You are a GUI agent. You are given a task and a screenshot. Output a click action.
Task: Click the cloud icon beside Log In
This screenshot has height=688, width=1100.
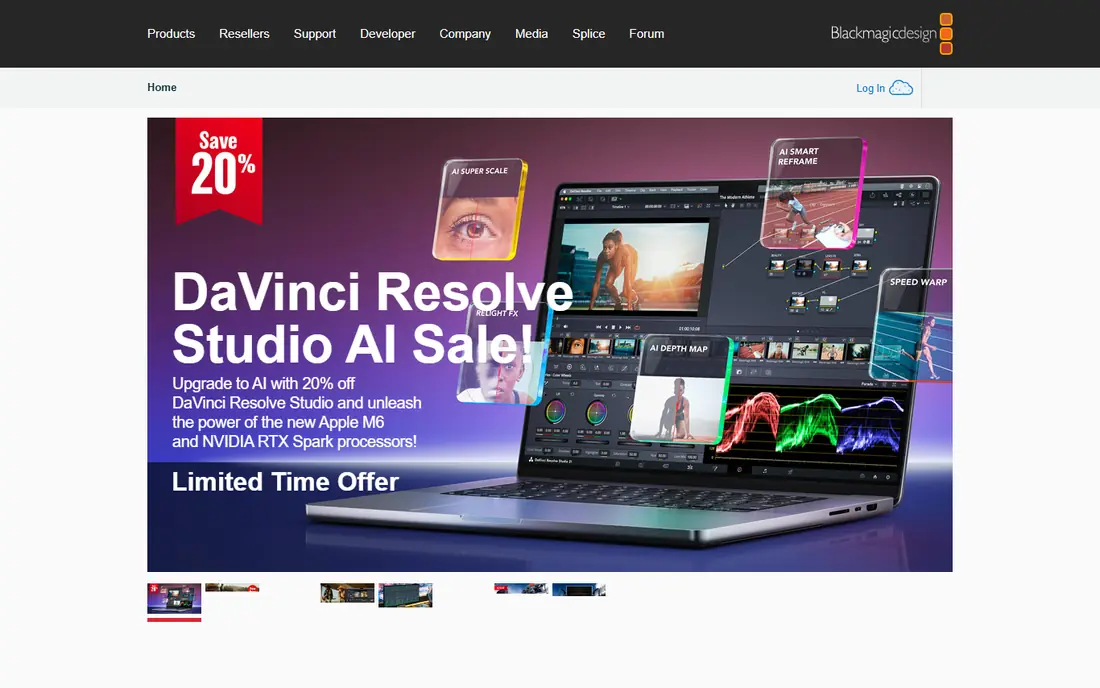[x=901, y=88]
